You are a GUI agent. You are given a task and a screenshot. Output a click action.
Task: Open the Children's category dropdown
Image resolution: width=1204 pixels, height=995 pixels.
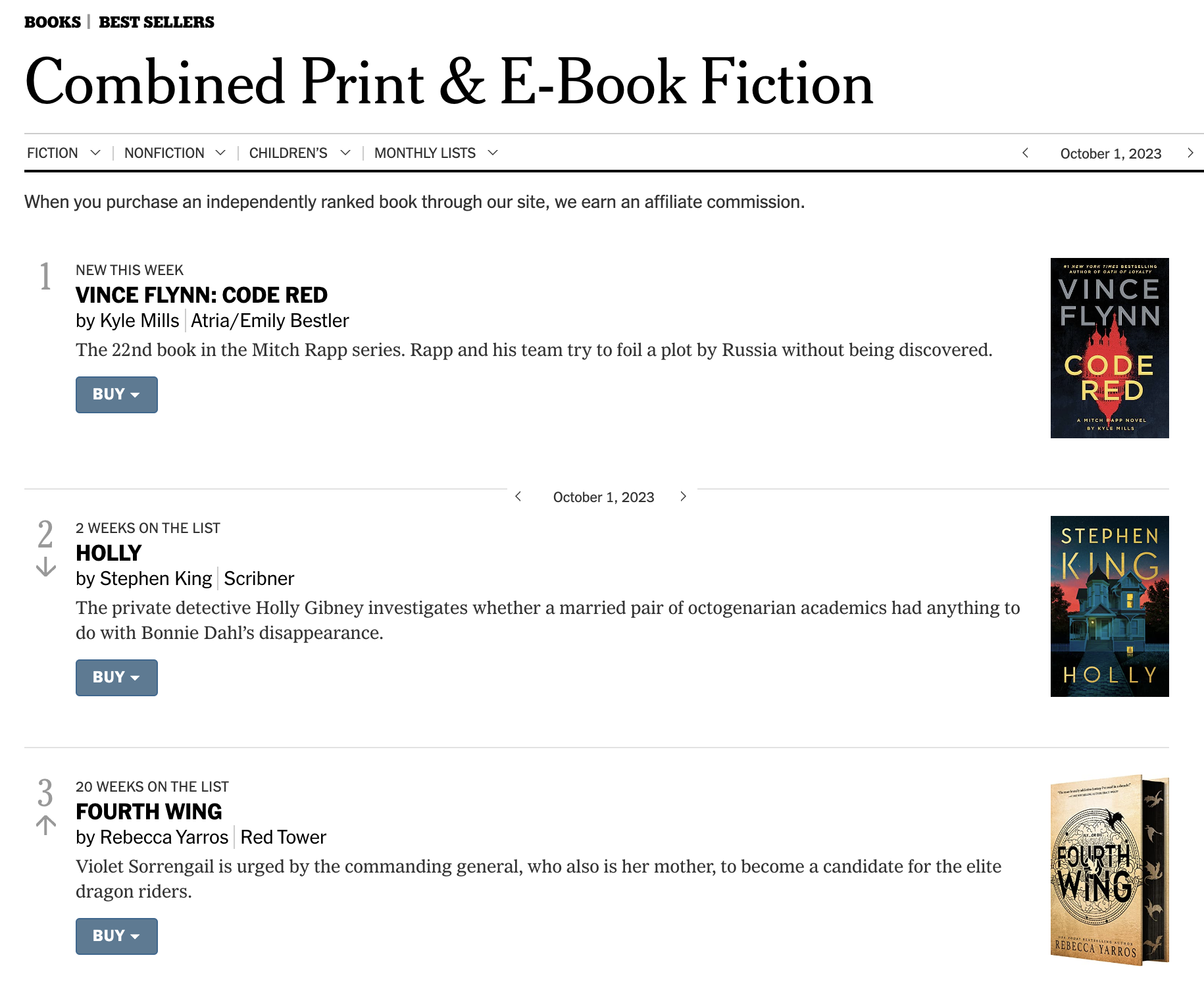click(300, 153)
